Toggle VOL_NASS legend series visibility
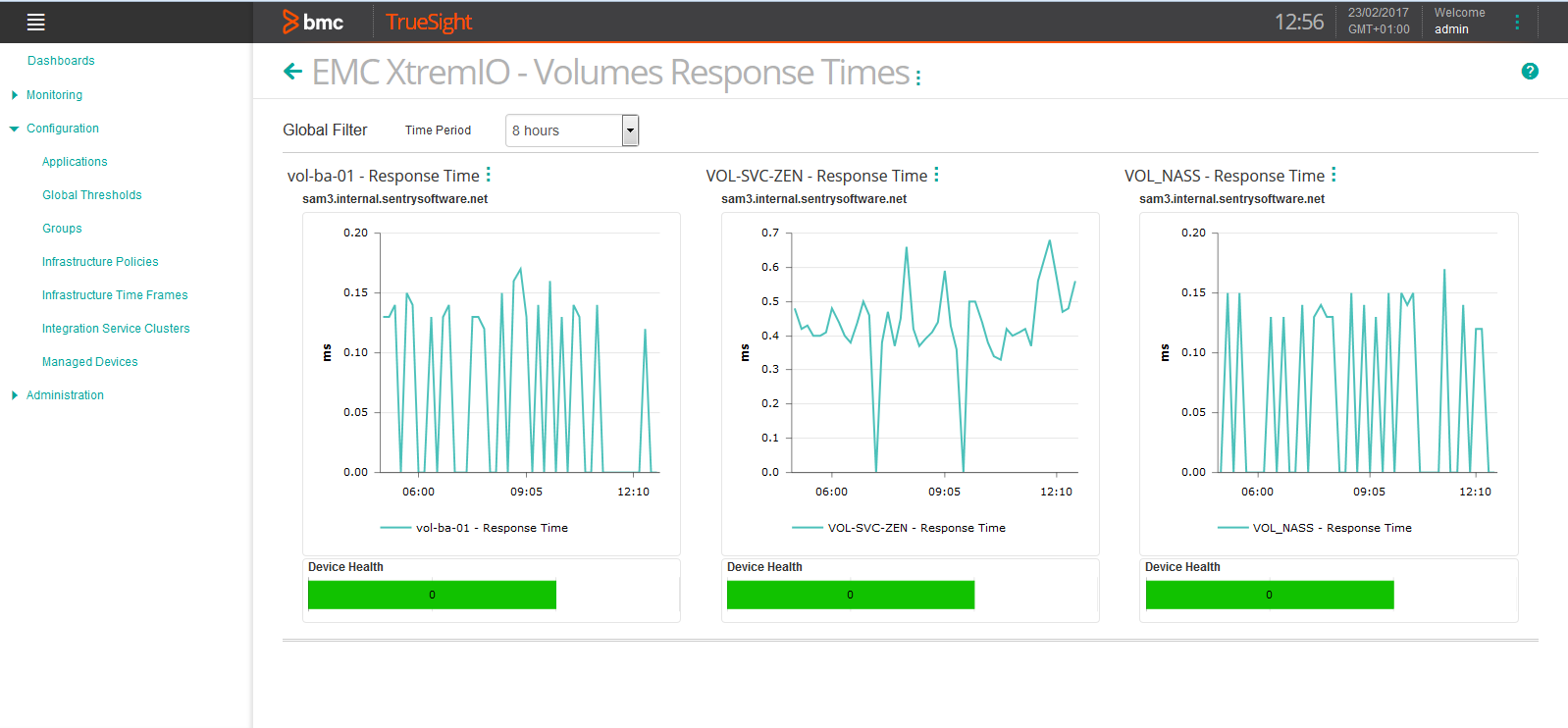 (x=1315, y=528)
